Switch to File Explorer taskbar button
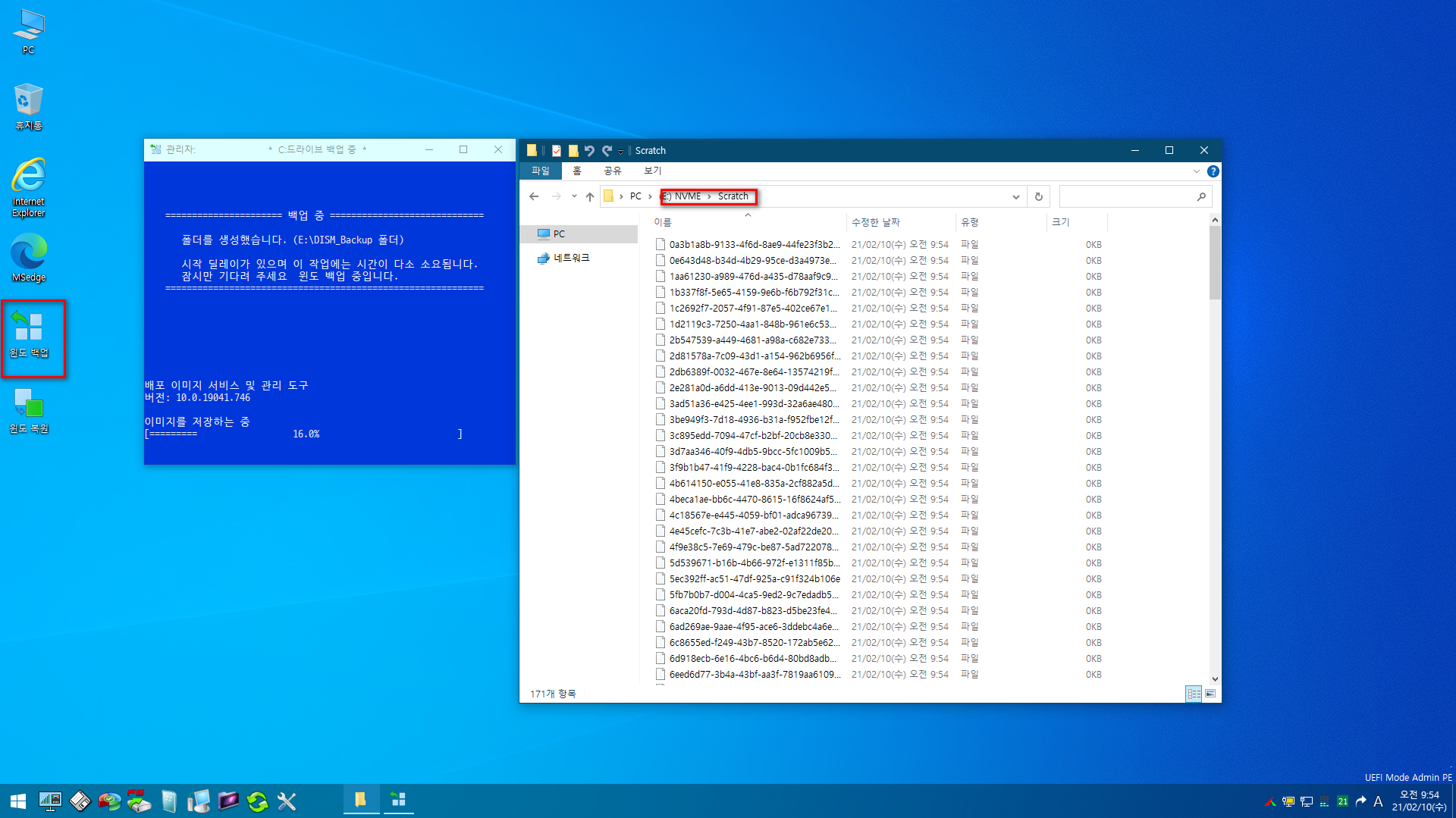The image size is (1456, 818). pos(360,801)
